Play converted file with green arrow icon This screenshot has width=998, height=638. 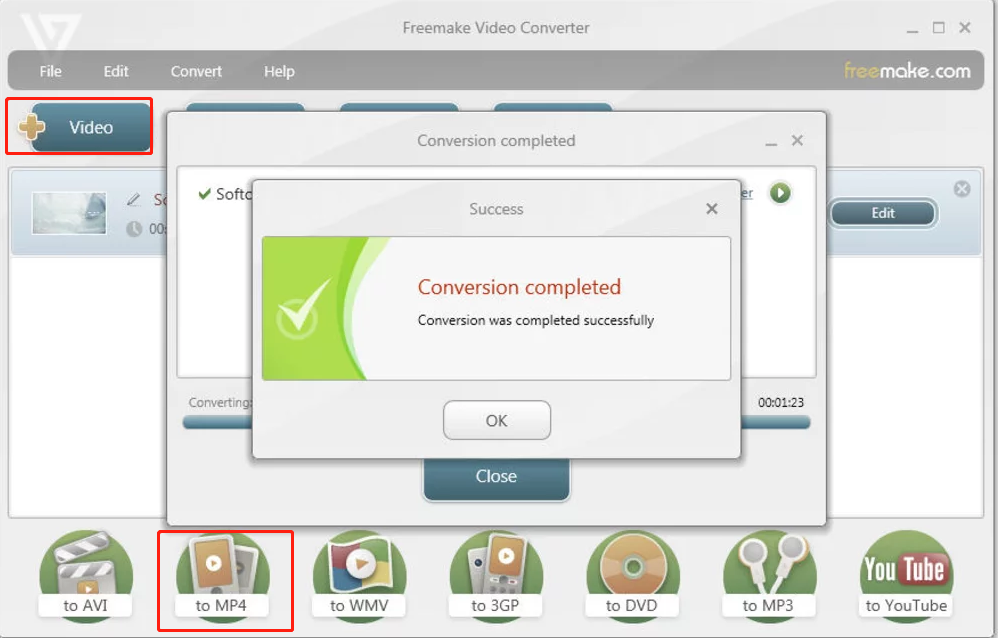click(780, 192)
